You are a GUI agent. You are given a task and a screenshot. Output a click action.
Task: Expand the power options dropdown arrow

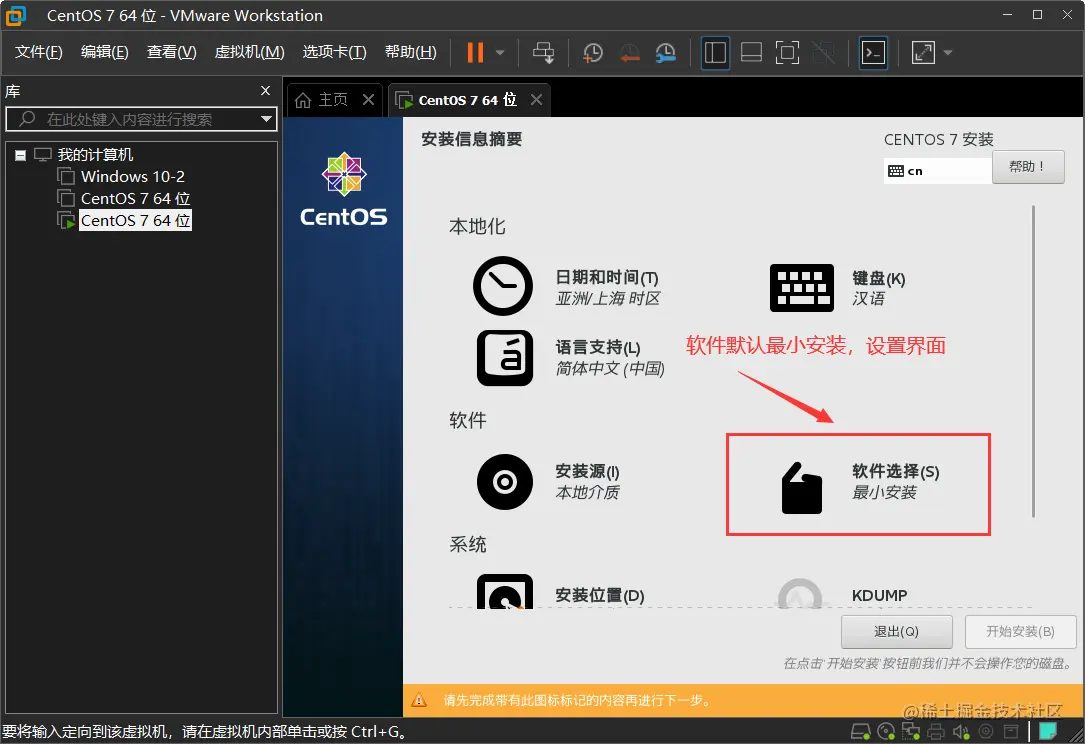click(500, 53)
